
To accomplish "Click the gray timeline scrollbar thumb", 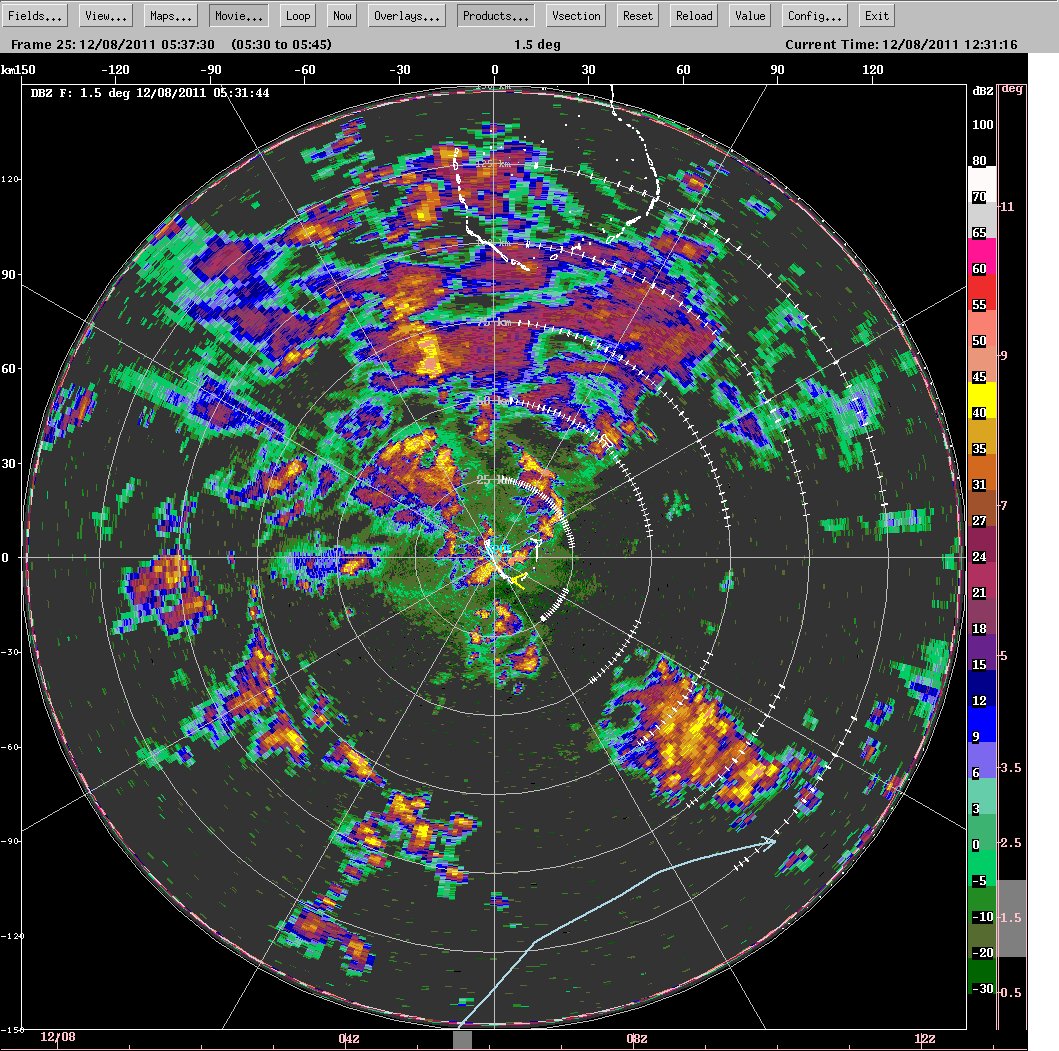I will pos(461,1038).
